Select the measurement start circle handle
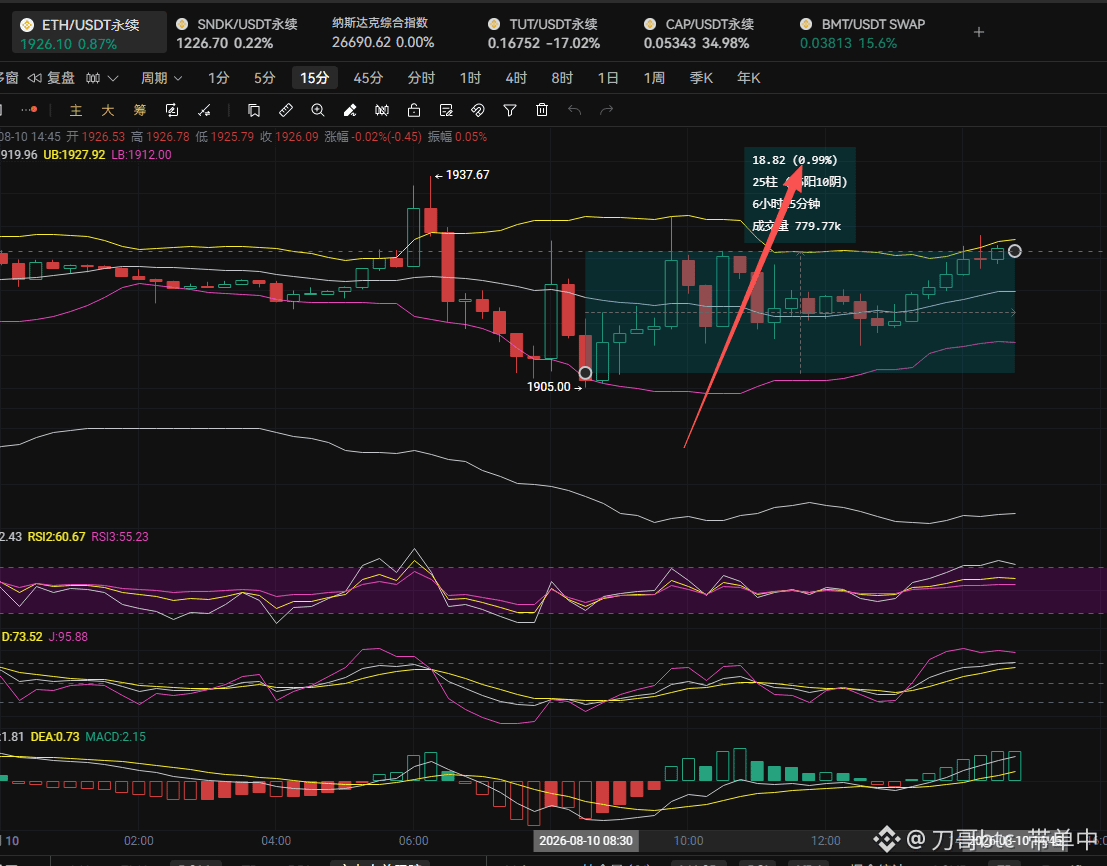The width and height of the screenshot is (1107, 866). point(585,373)
